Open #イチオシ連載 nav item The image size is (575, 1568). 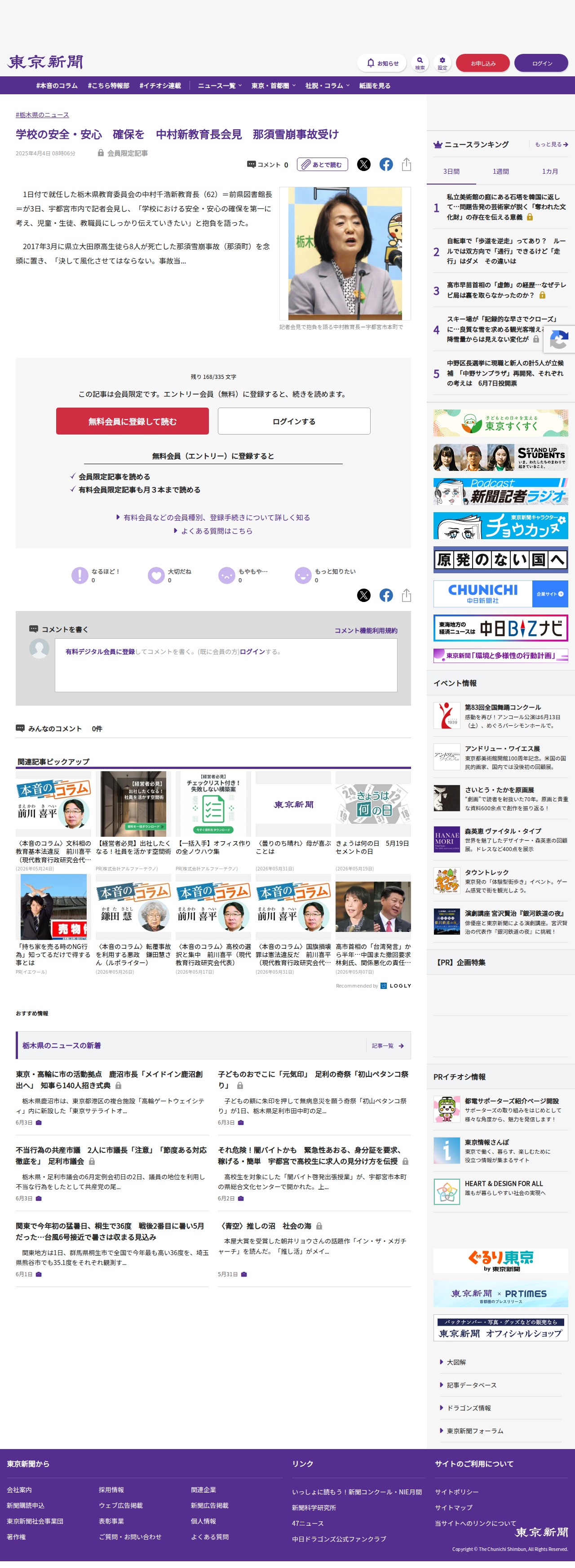160,86
